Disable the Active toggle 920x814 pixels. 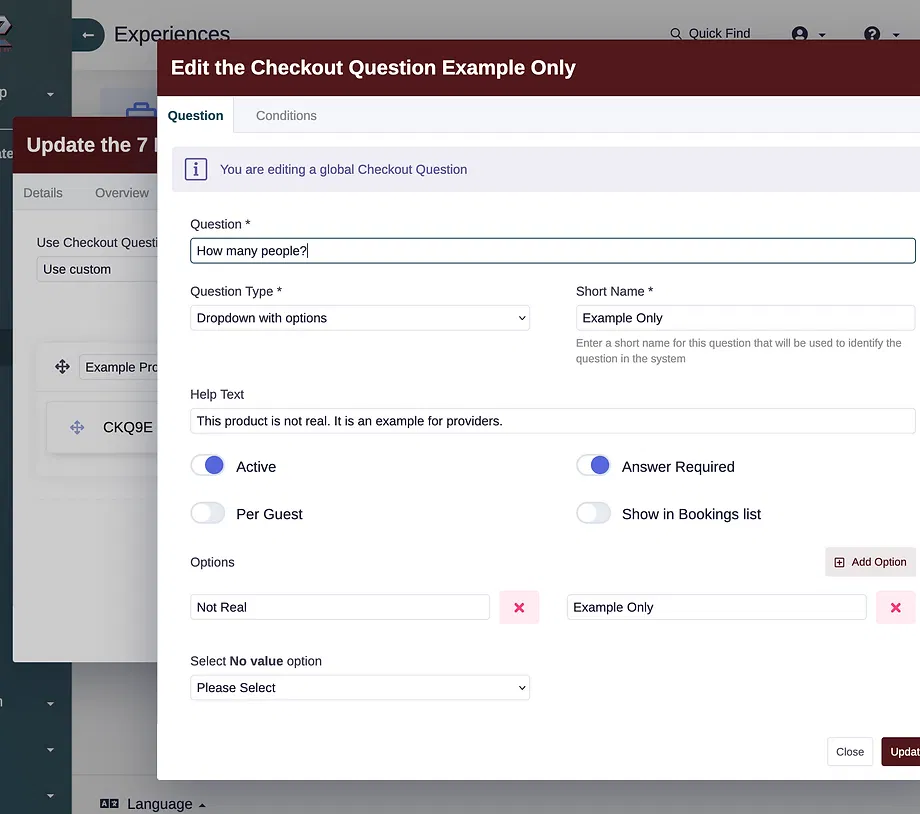tap(208, 466)
